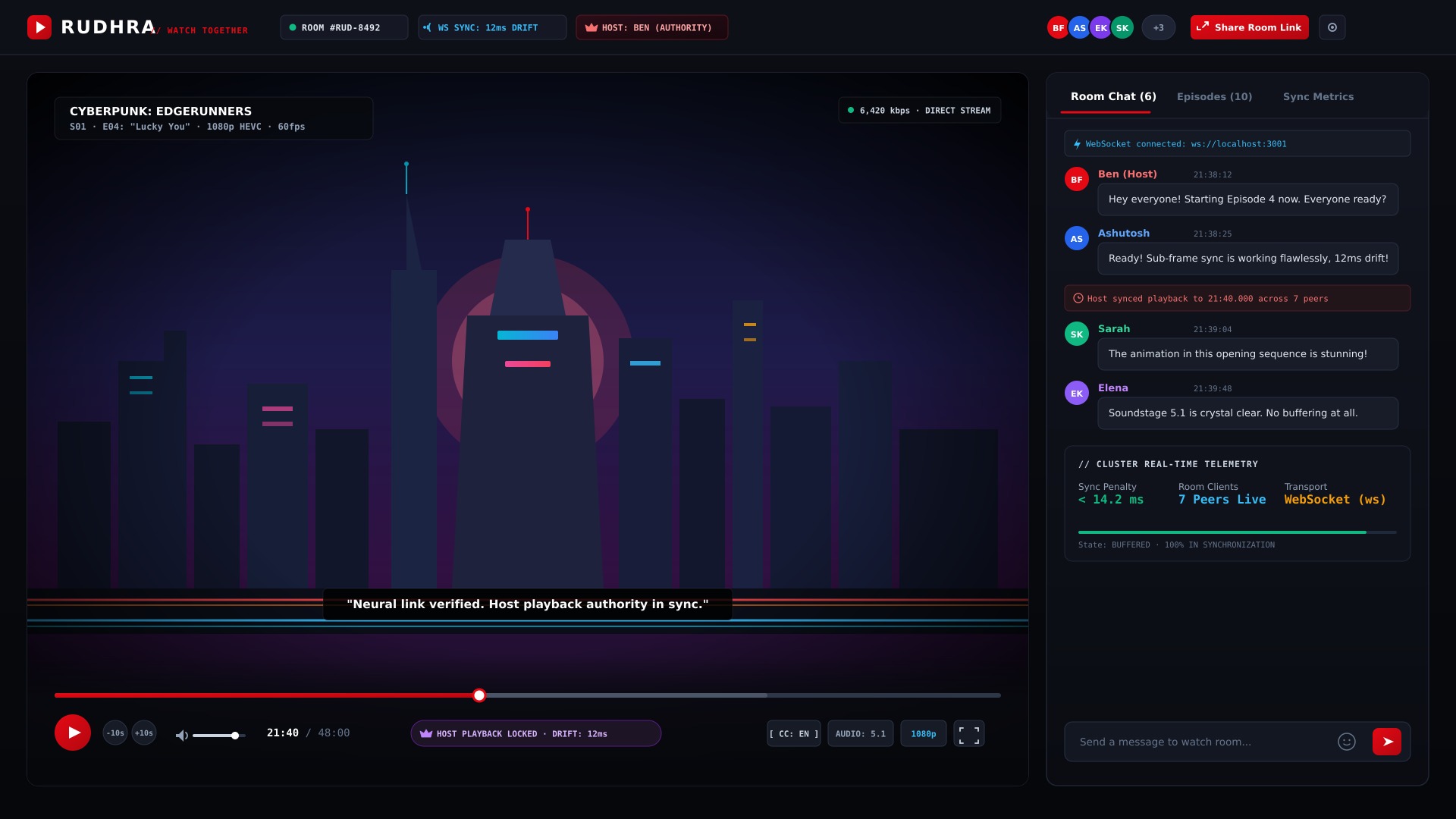Image resolution: width=1456 pixels, height=819 pixels.
Task: Click Ben's message 'Hey everyone! Starting Episode 4'
Action: (x=1247, y=199)
